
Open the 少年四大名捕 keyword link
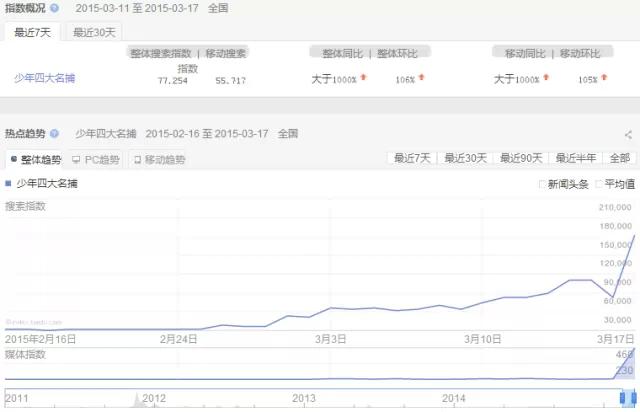(45, 78)
